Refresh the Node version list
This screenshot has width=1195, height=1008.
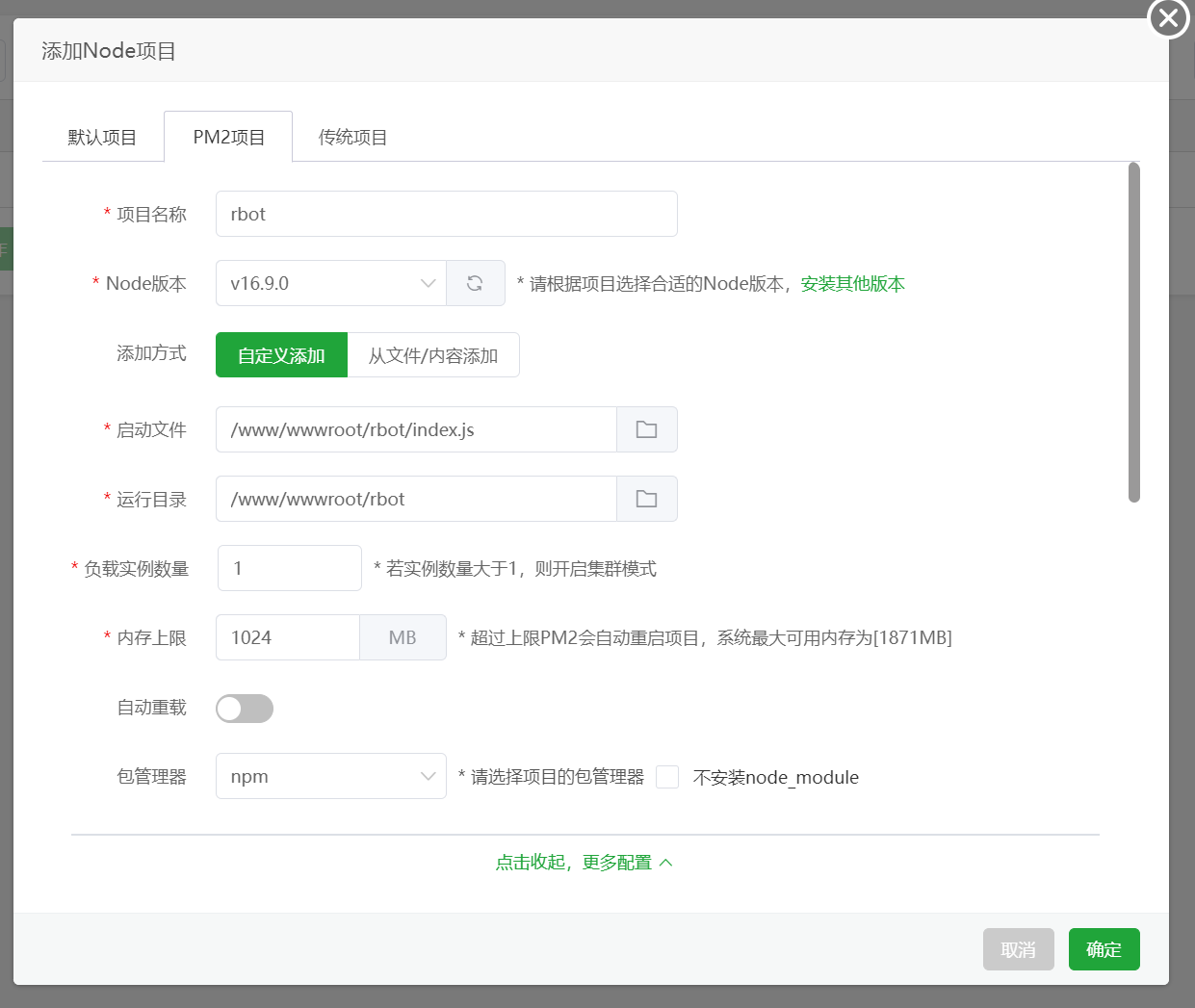click(x=476, y=282)
